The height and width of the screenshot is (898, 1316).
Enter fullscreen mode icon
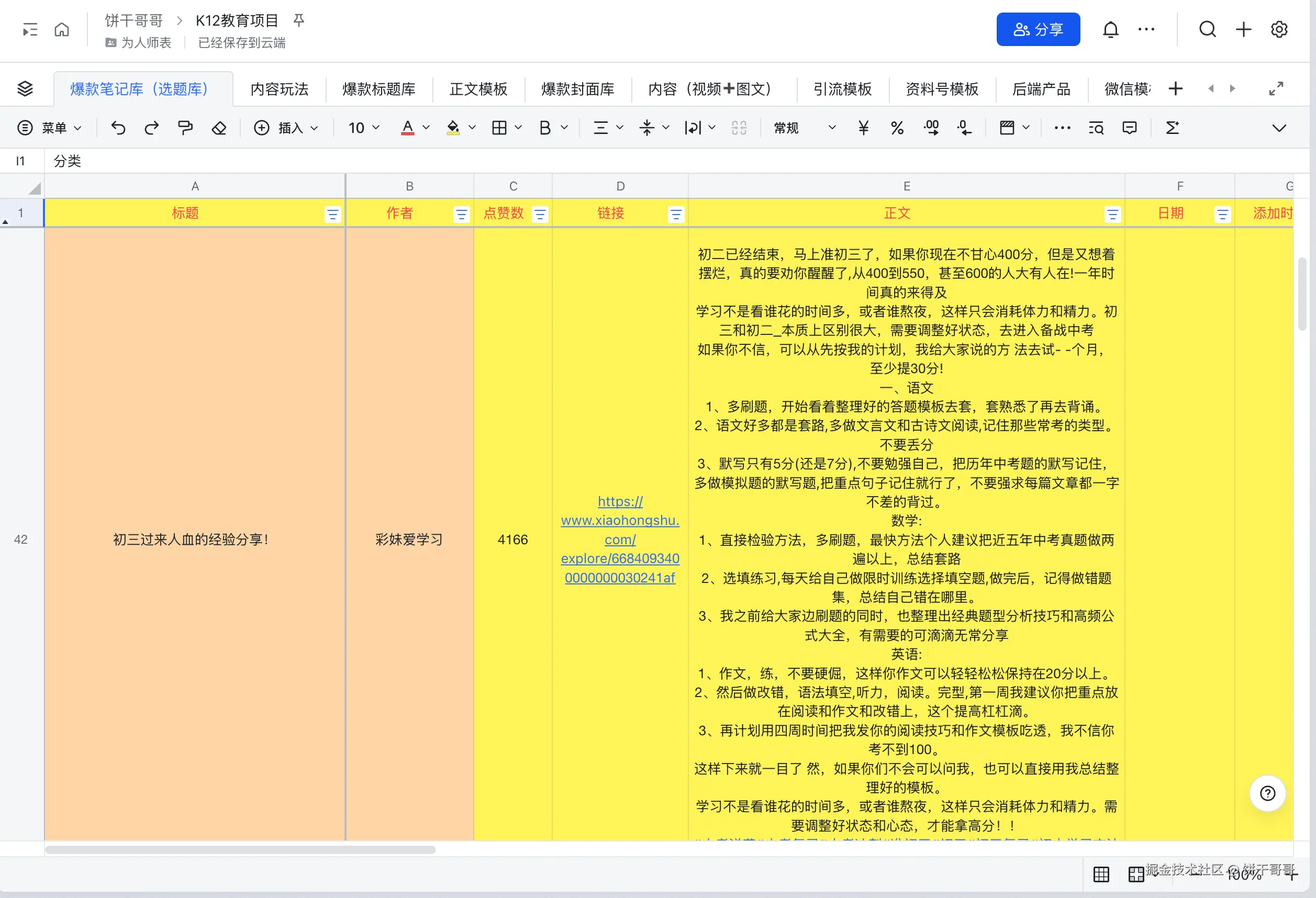[x=1276, y=89]
